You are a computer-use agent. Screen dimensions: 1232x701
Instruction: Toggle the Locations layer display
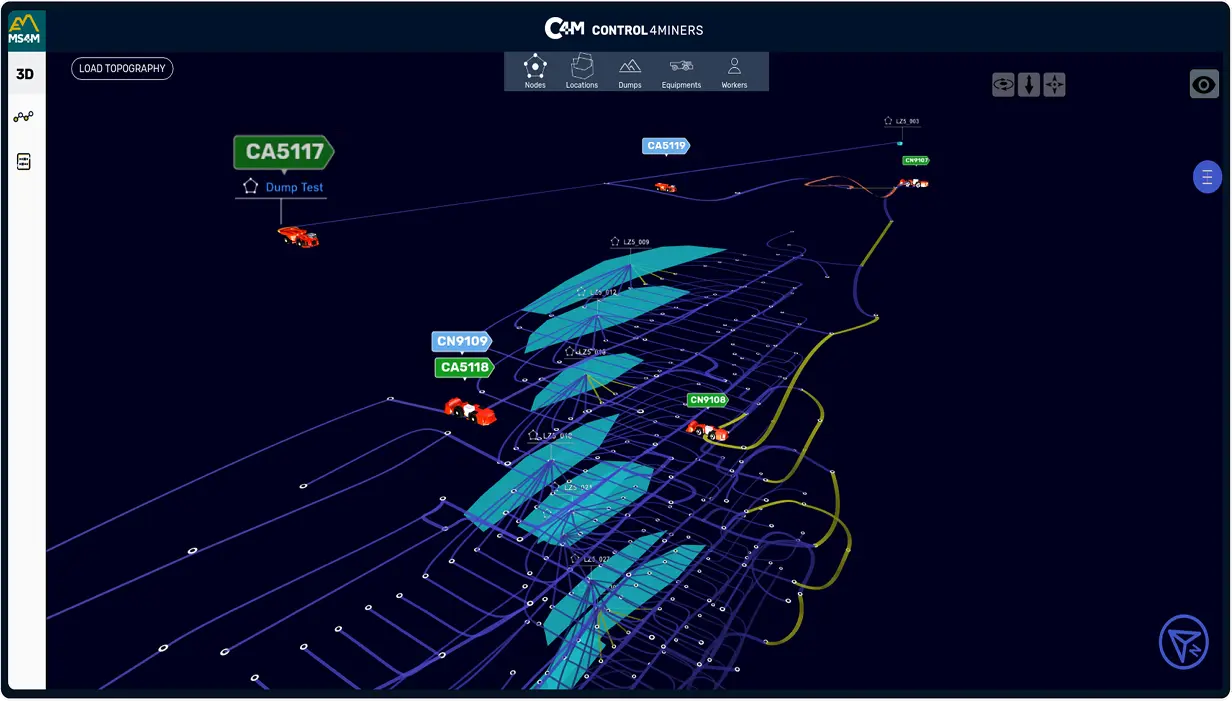coord(581,72)
